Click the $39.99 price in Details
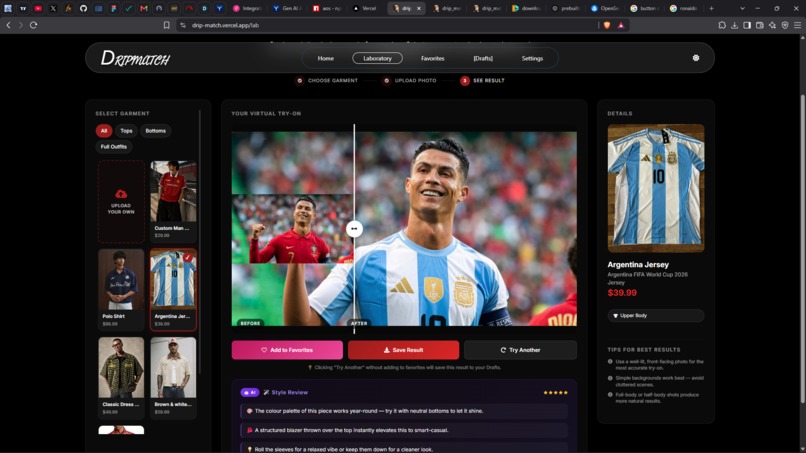This screenshot has width=806, height=453. pyautogui.click(x=622, y=293)
